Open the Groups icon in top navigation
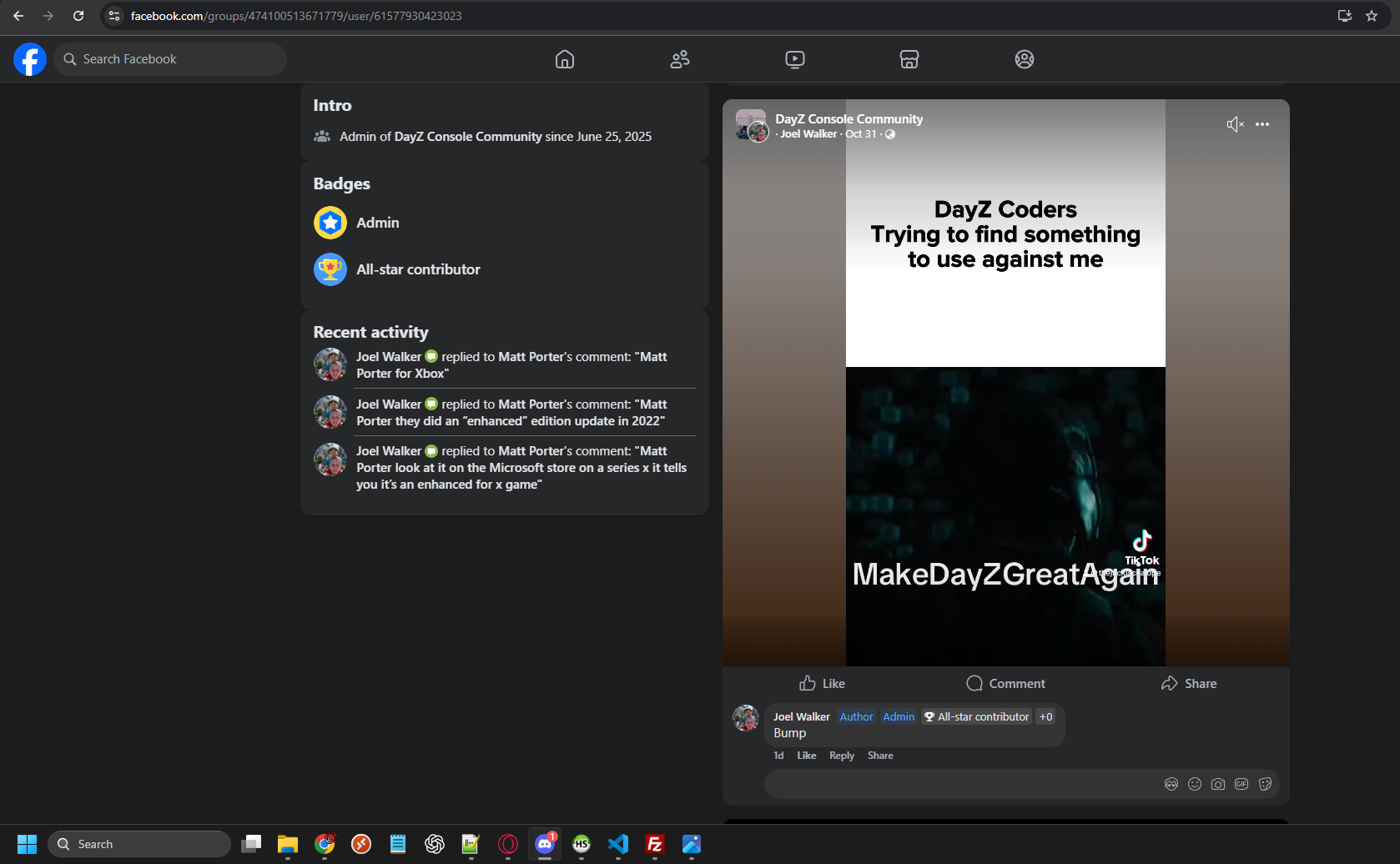 pyautogui.click(x=1025, y=59)
